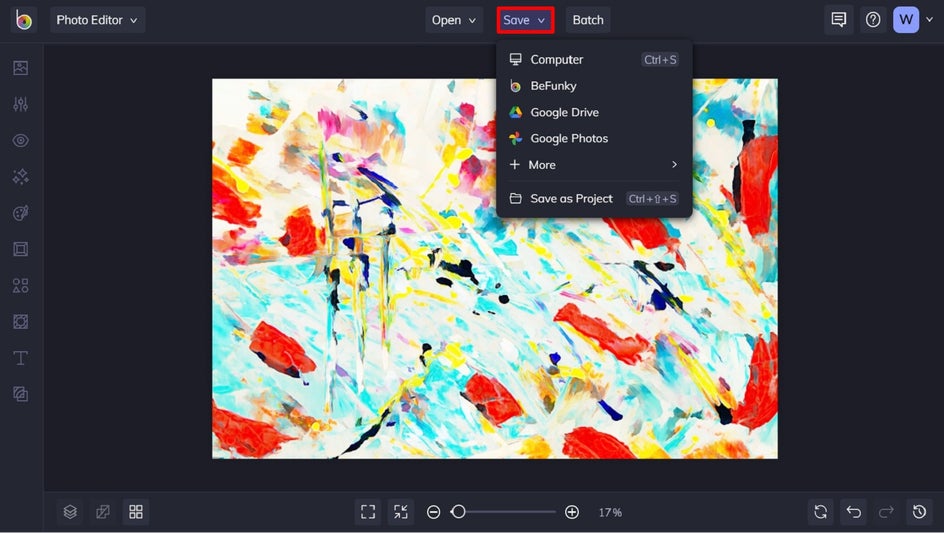This screenshot has height=533, width=944.
Task: Click the reset refresh icon
Action: (821, 512)
